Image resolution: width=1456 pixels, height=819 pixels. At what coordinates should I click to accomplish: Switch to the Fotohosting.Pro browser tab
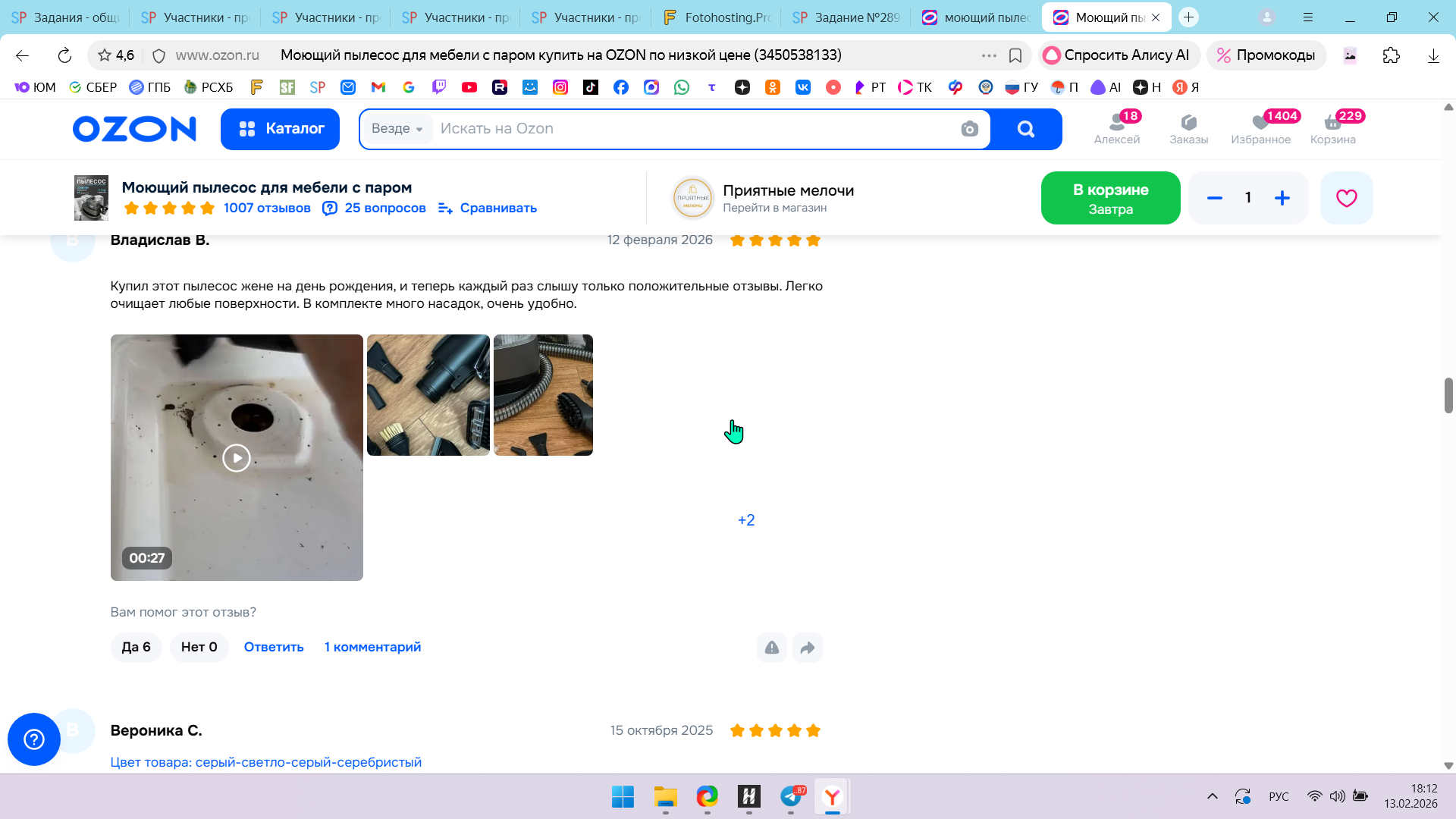tap(717, 17)
